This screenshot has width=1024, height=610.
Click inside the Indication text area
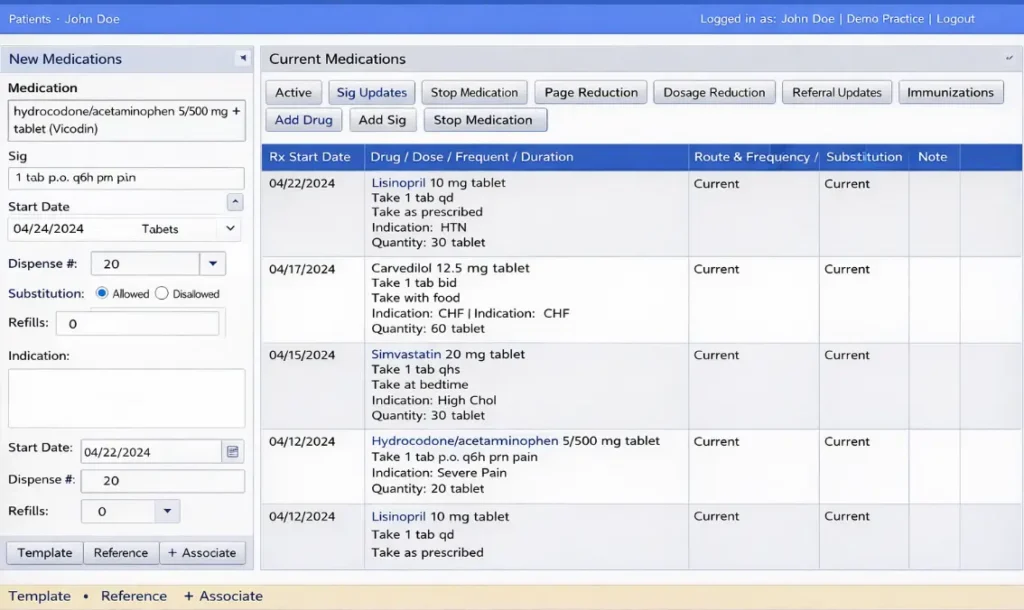126,395
